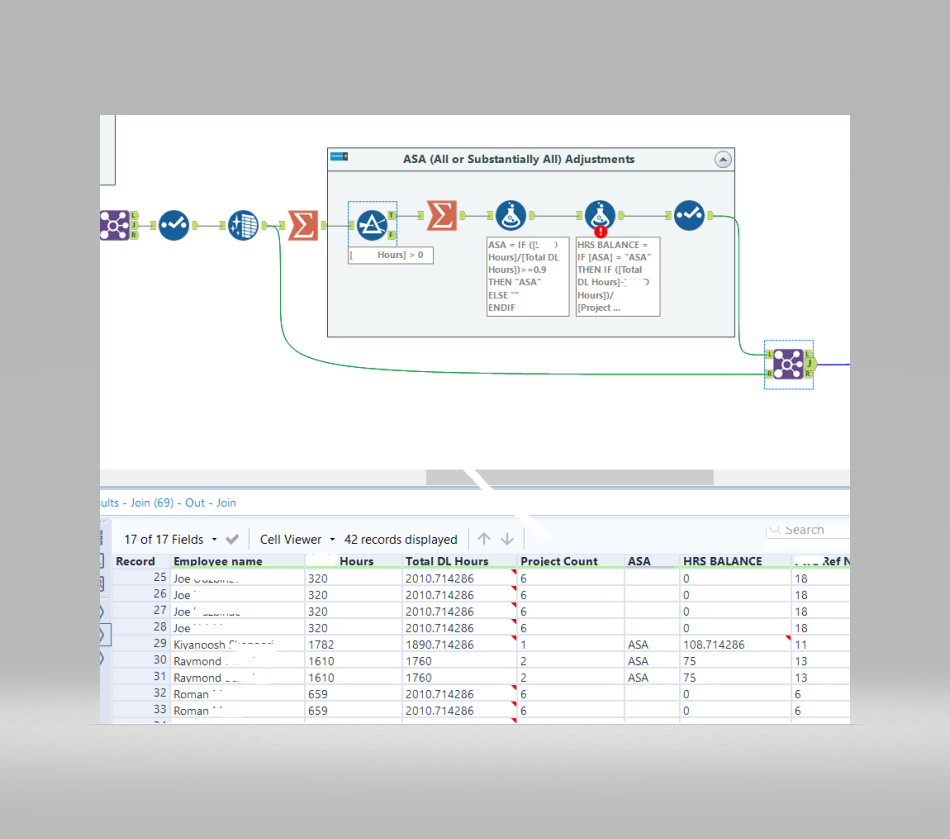
Task: Click the 'Join (69)' breadcrumb link
Action: click(x=148, y=502)
